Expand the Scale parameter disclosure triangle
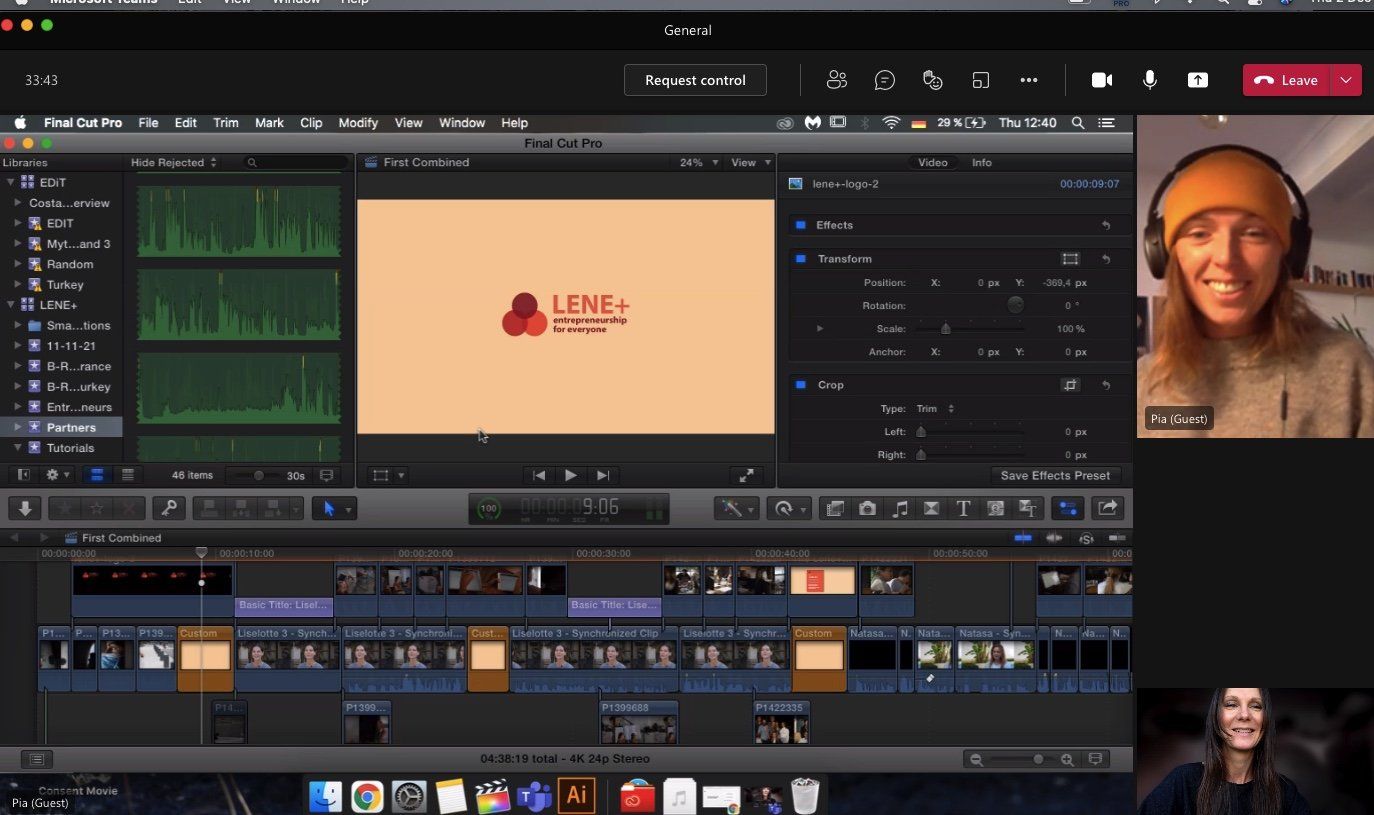This screenshot has width=1374, height=815. pyautogui.click(x=820, y=329)
